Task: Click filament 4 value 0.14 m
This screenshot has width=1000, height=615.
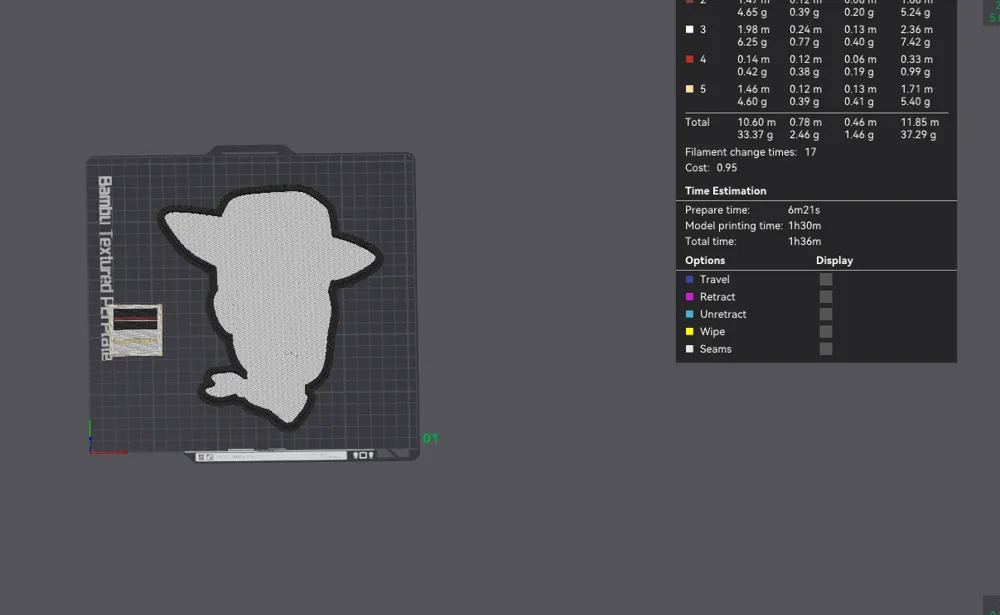Action: pyautogui.click(x=753, y=59)
